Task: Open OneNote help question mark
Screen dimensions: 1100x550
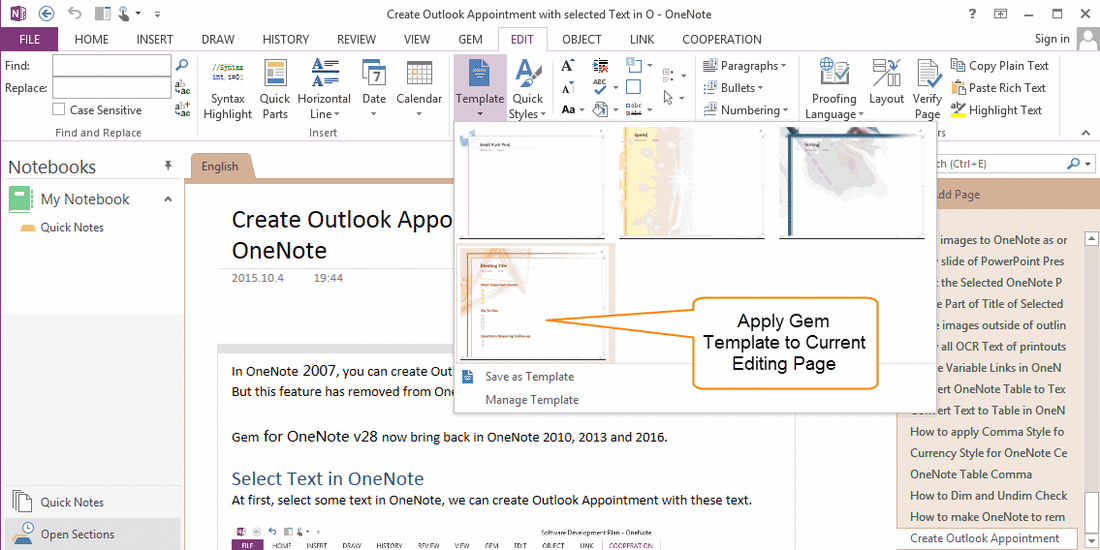Action: 972,13
